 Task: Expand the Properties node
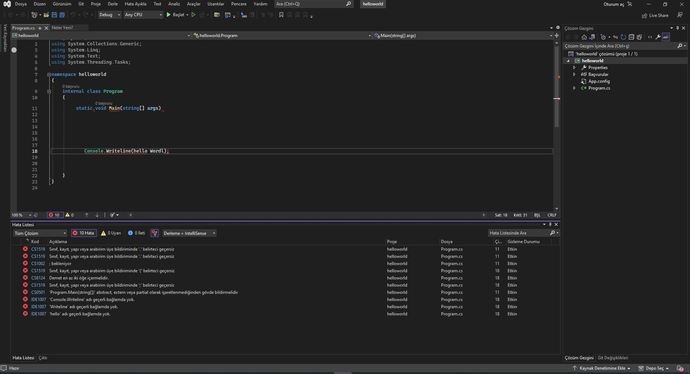click(574, 68)
